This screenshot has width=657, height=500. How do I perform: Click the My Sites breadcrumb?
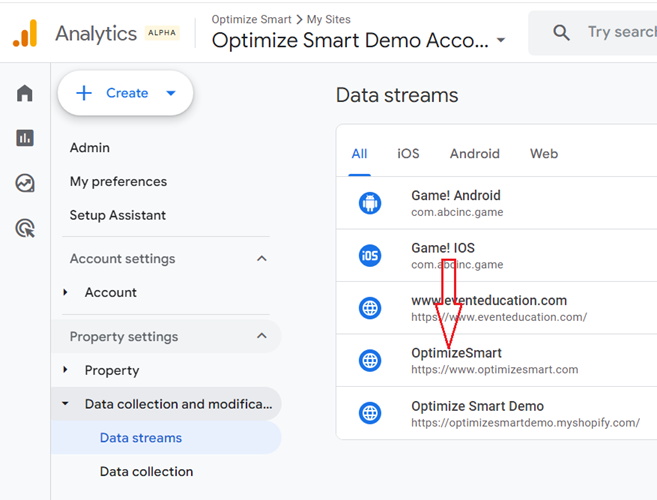click(328, 19)
